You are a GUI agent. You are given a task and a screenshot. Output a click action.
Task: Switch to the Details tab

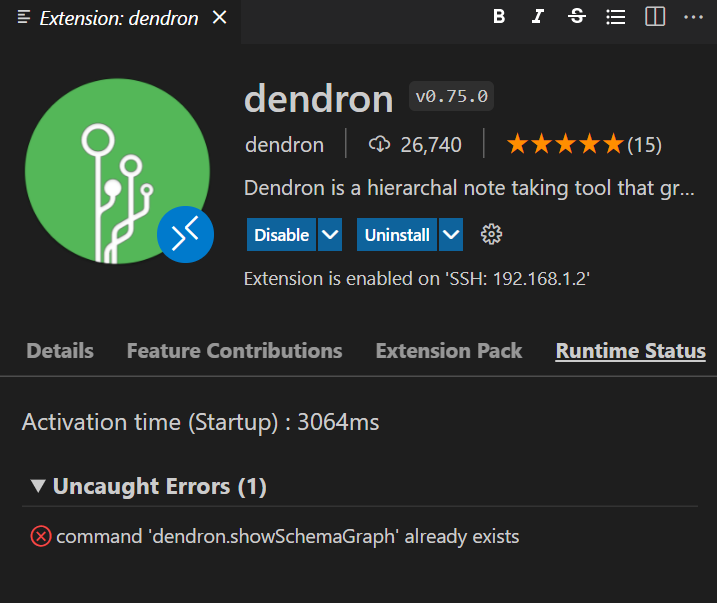click(60, 351)
